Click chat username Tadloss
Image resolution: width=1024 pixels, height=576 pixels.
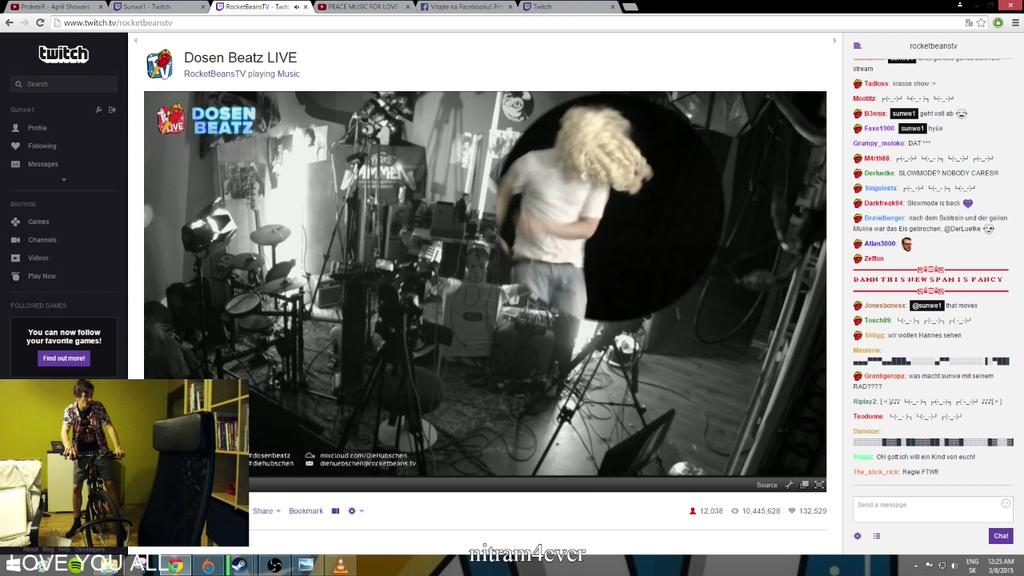pos(876,84)
